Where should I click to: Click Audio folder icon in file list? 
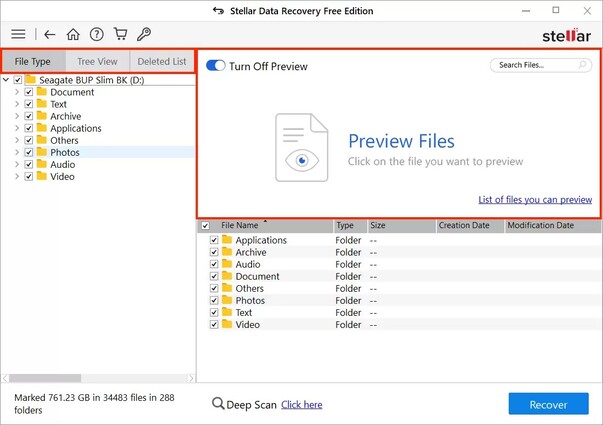227,264
